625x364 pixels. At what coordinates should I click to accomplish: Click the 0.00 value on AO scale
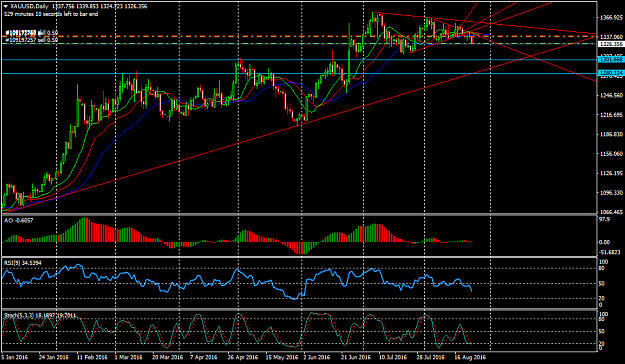(605, 242)
